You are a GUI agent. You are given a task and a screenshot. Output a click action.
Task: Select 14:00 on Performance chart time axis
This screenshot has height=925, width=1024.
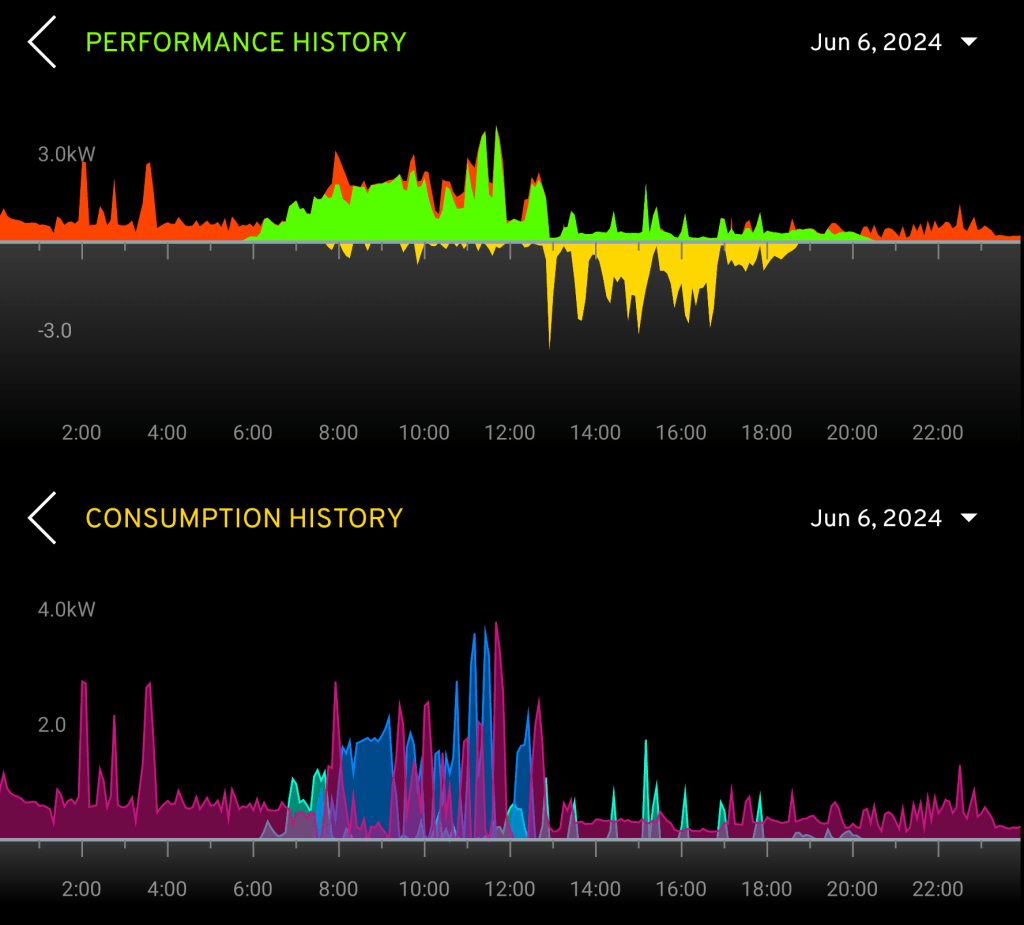pyautogui.click(x=595, y=433)
